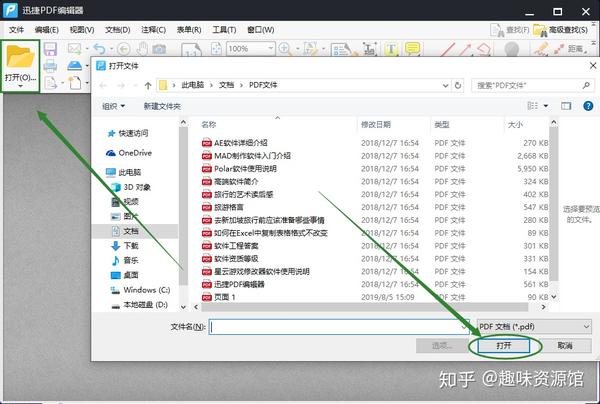Click the Undo arrow icon
Screen dimensions: 600x404
pyautogui.click(x=99, y=49)
